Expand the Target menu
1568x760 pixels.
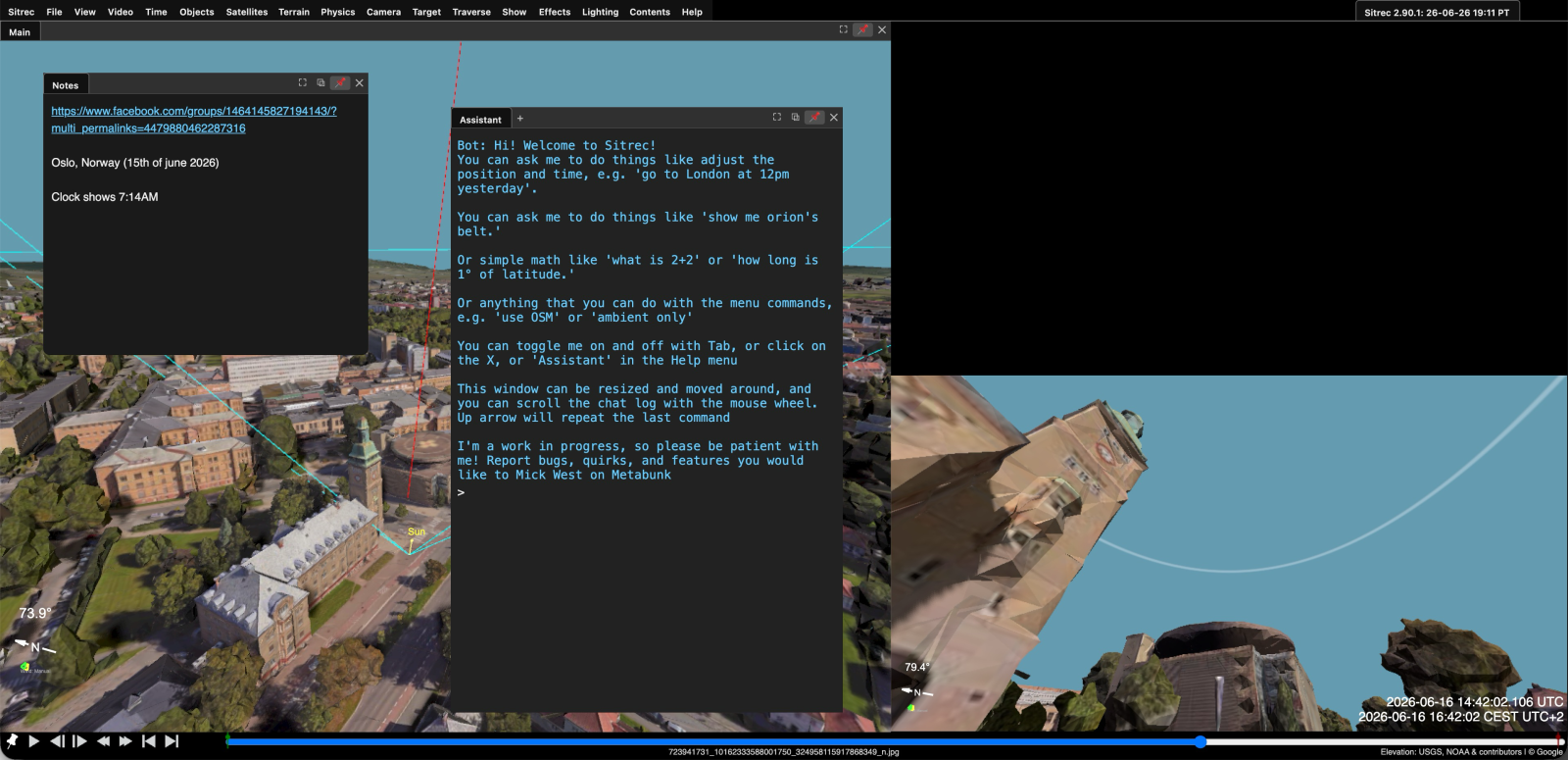click(x=426, y=12)
